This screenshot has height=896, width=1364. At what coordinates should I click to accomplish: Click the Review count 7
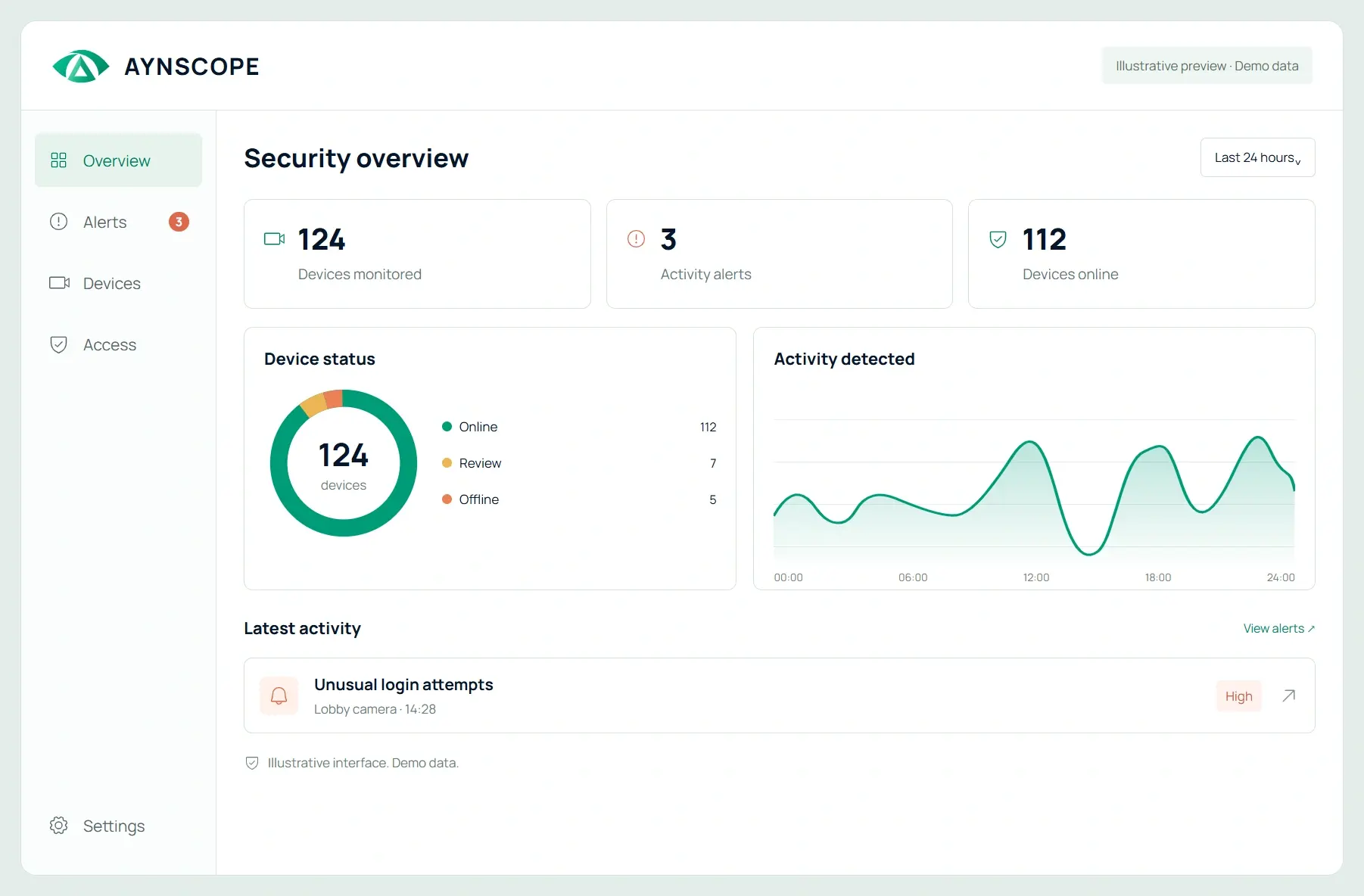pyautogui.click(x=713, y=463)
